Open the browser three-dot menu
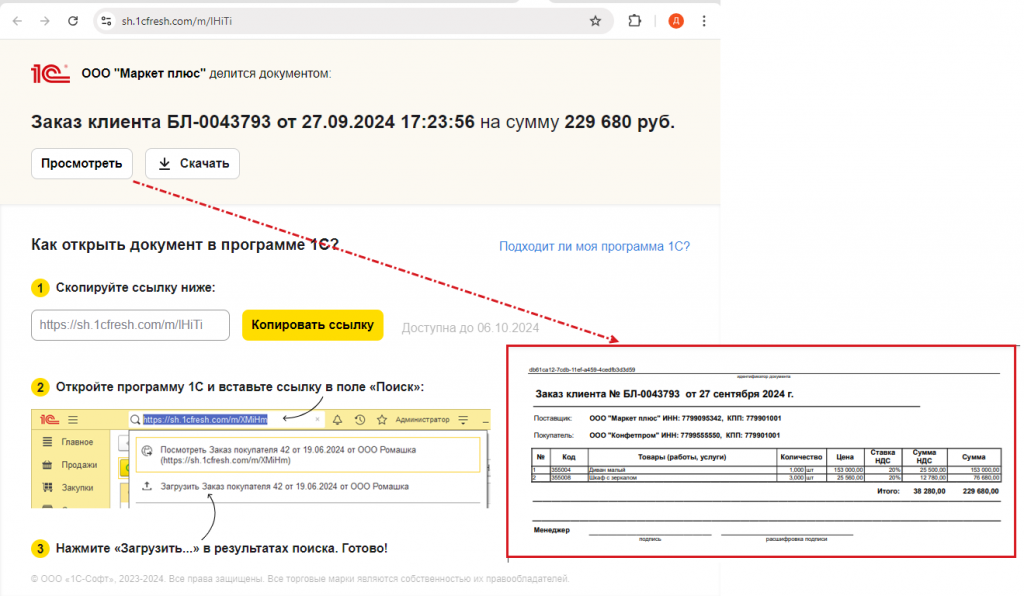The image size is (1024, 596). coord(704,21)
